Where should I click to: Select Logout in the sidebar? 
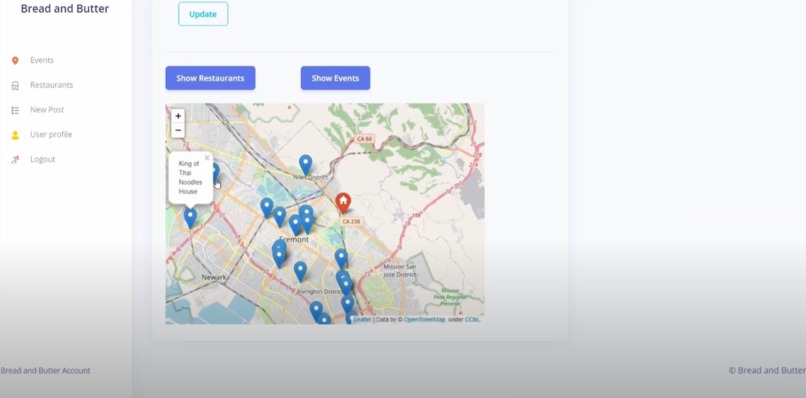(42, 159)
